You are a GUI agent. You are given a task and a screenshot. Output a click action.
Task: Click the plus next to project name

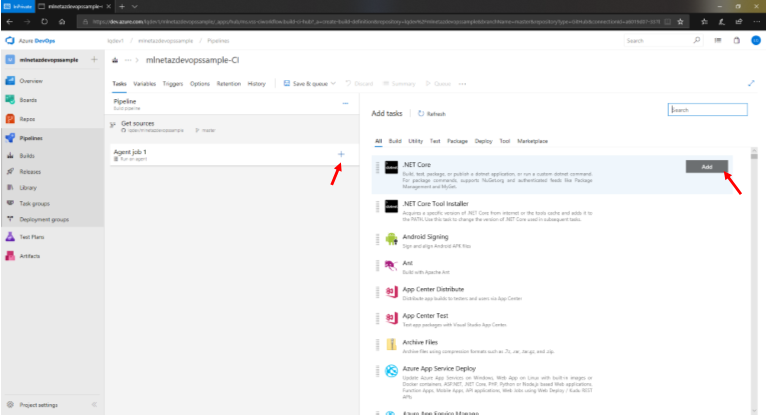coord(94,60)
